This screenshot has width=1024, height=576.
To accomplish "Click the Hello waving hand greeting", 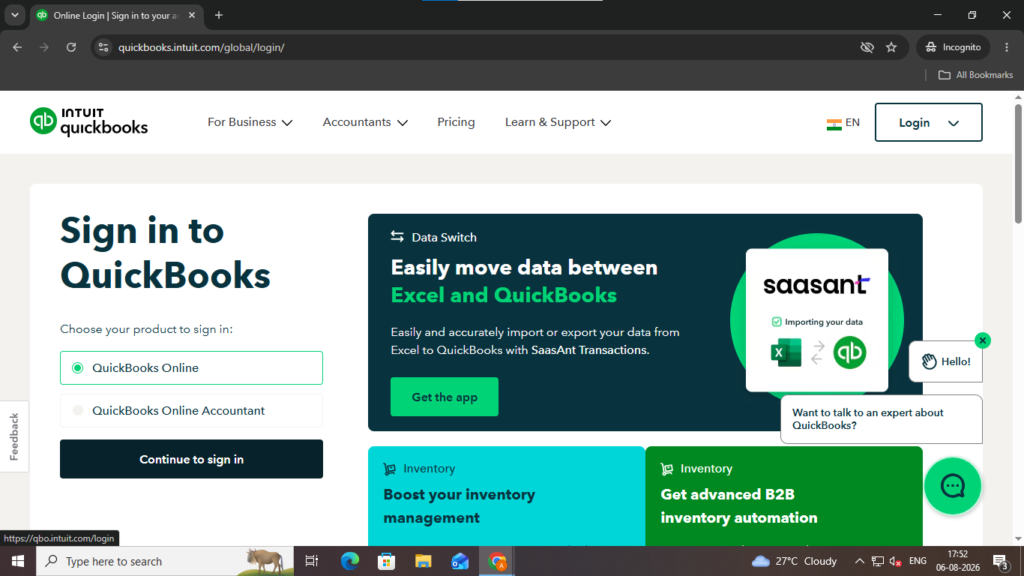I will click(x=946, y=361).
